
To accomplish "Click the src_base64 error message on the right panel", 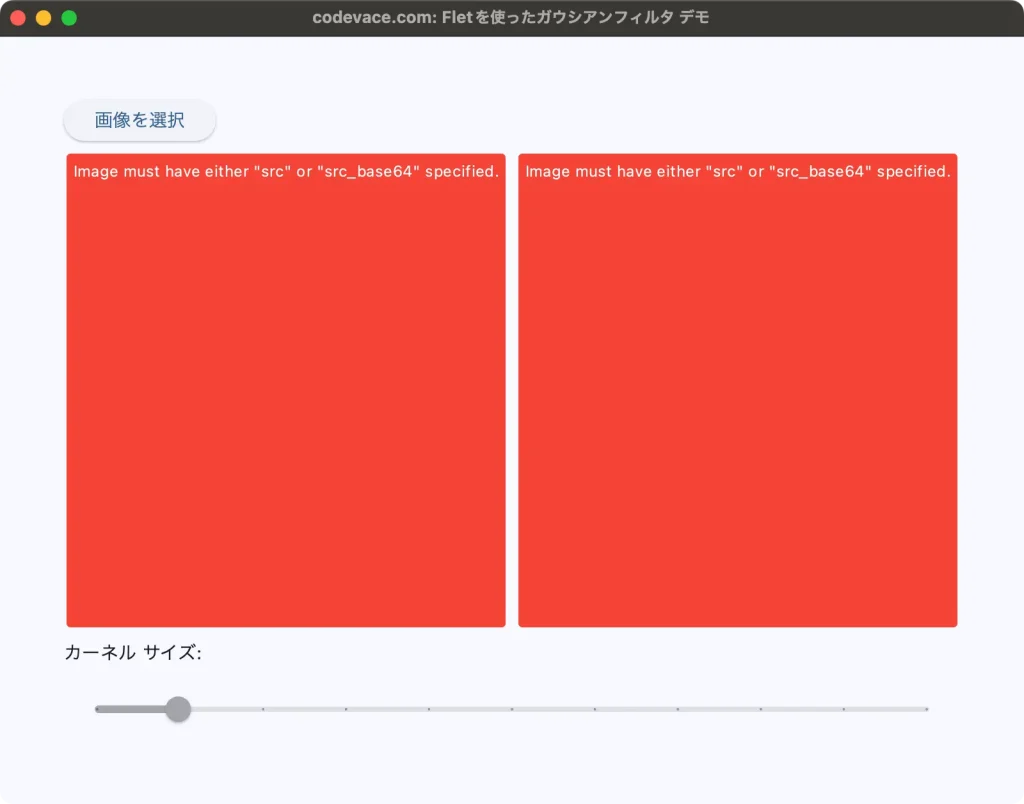I will pyautogui.click(x=737, y=171).
